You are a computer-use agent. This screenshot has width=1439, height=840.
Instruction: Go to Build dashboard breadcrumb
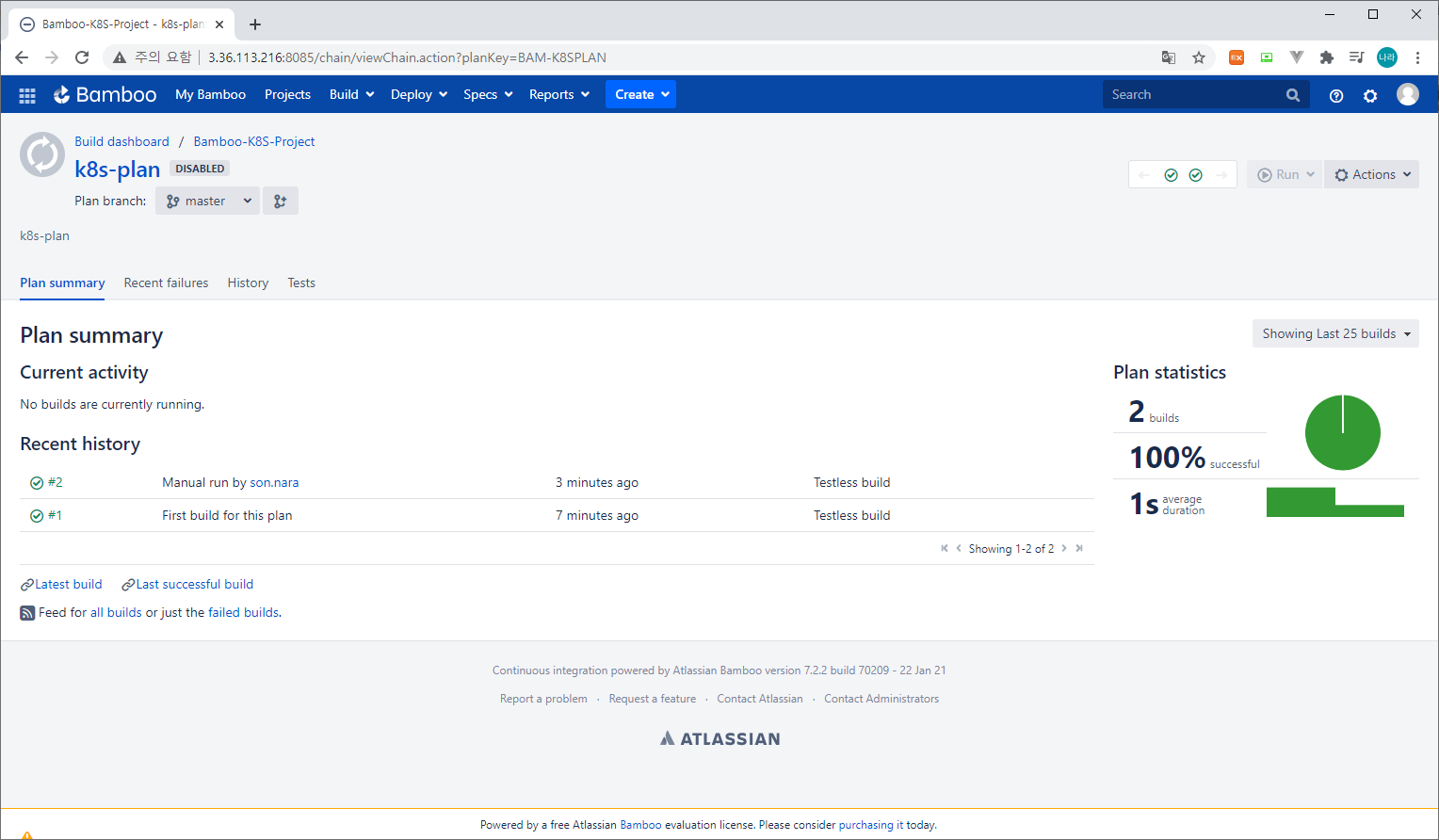[x=121, y=141]
